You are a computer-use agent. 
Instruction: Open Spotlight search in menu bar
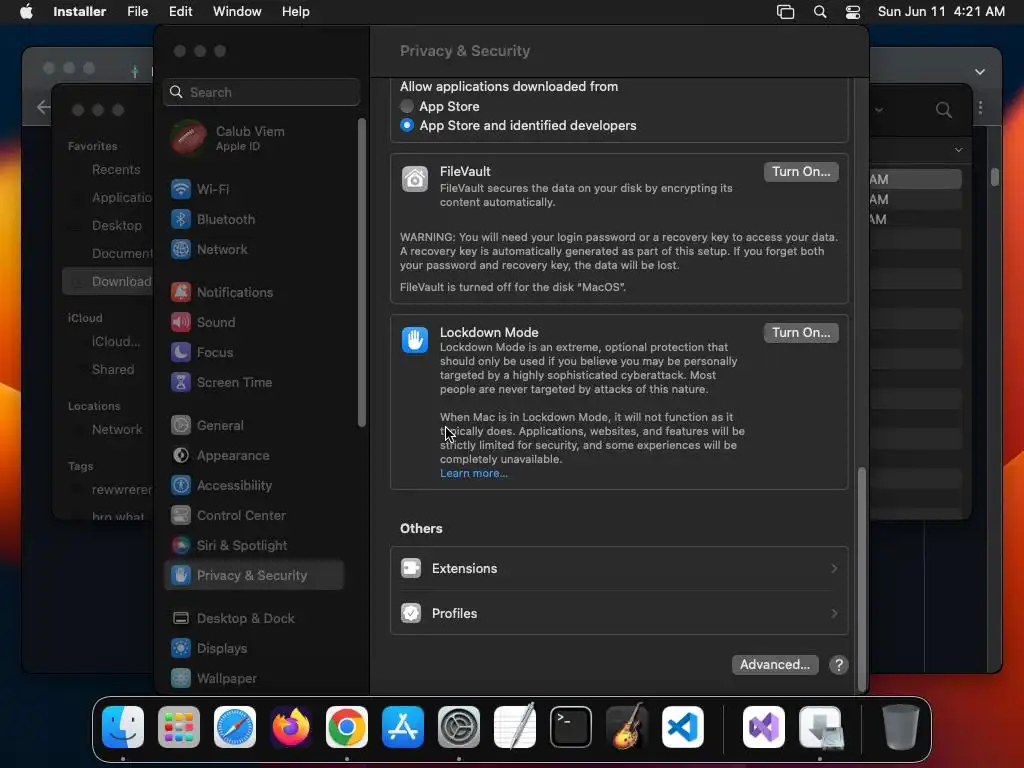pyautogui.click(x=820, y=12)
